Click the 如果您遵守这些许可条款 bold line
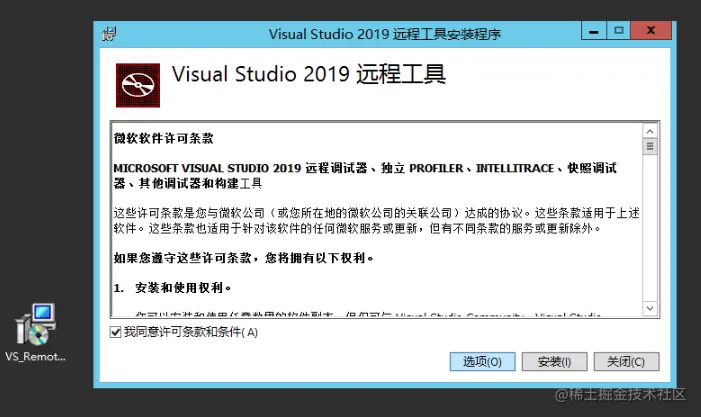 (x=244, y=258)
